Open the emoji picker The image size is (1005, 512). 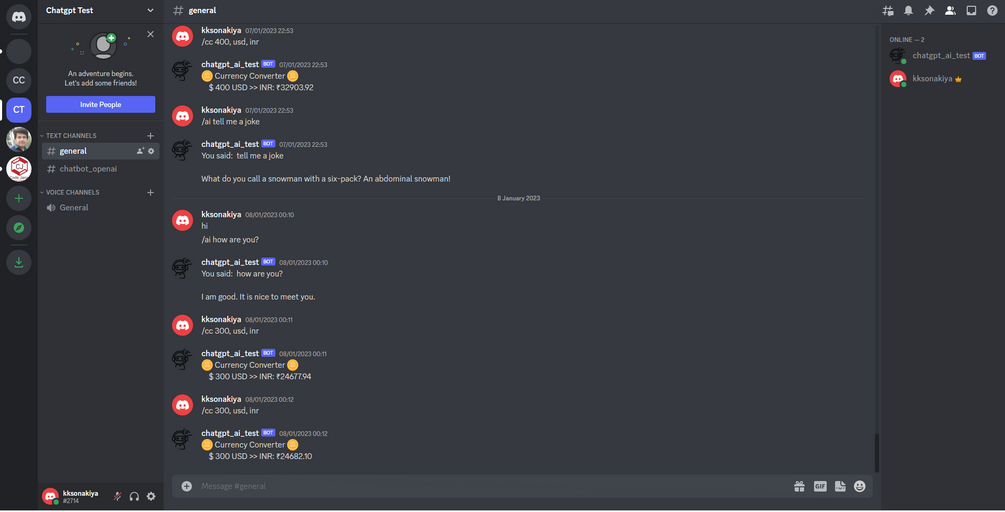pos(860,486)
